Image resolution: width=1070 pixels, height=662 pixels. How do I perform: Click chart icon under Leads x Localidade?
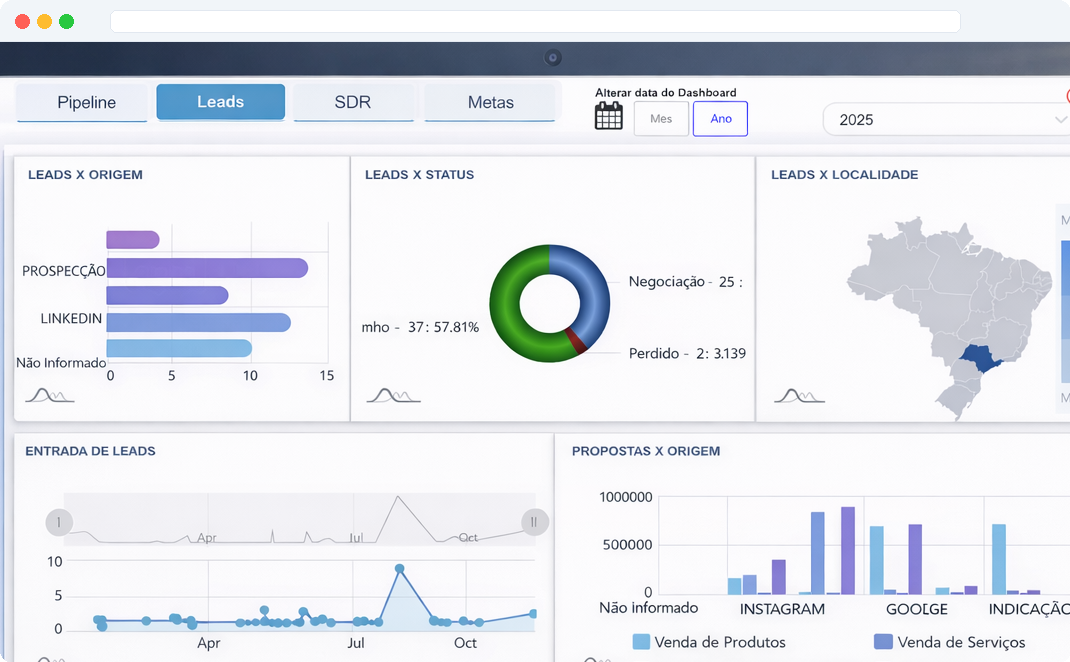(799, 395)
